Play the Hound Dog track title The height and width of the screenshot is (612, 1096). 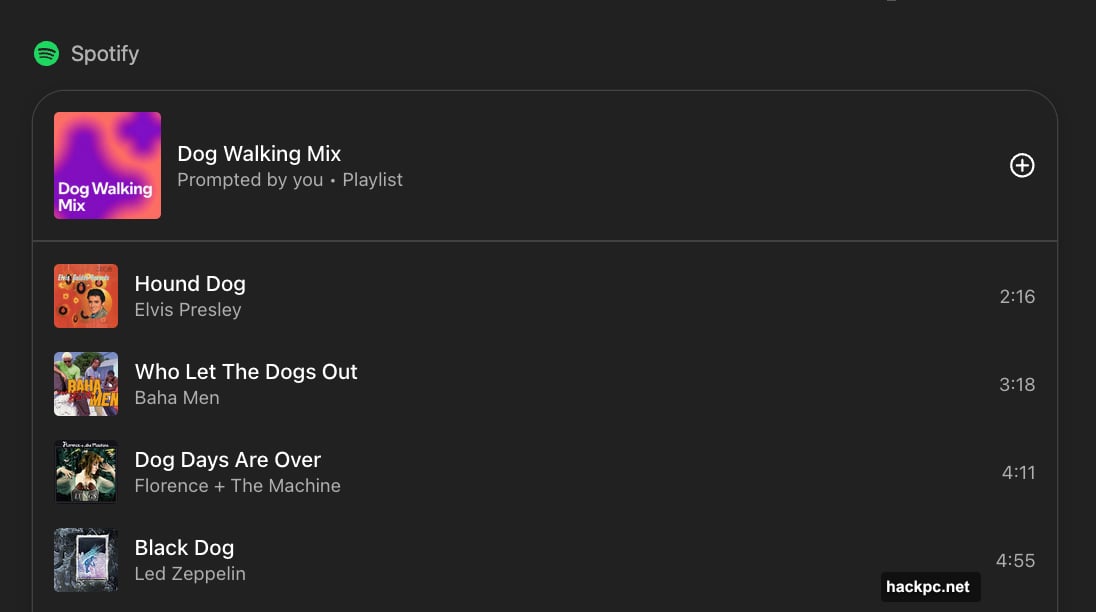pyautogui.click(x=190, y=284)
